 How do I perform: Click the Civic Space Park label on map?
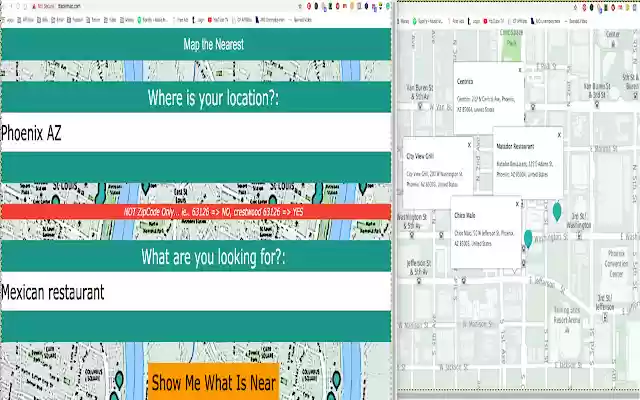coord(511,38)
